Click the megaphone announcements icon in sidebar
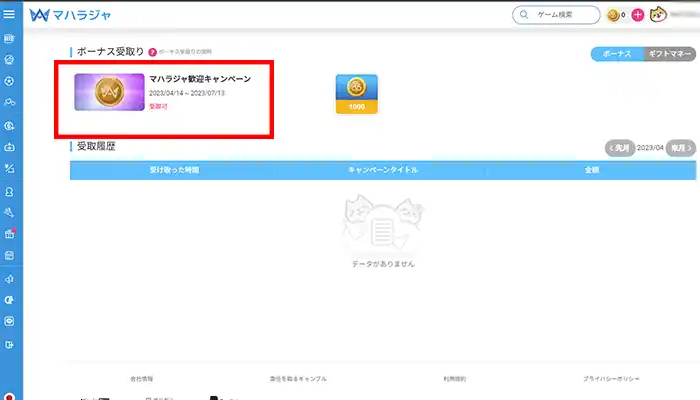This screenshot has height=400, width=700. 10,279
